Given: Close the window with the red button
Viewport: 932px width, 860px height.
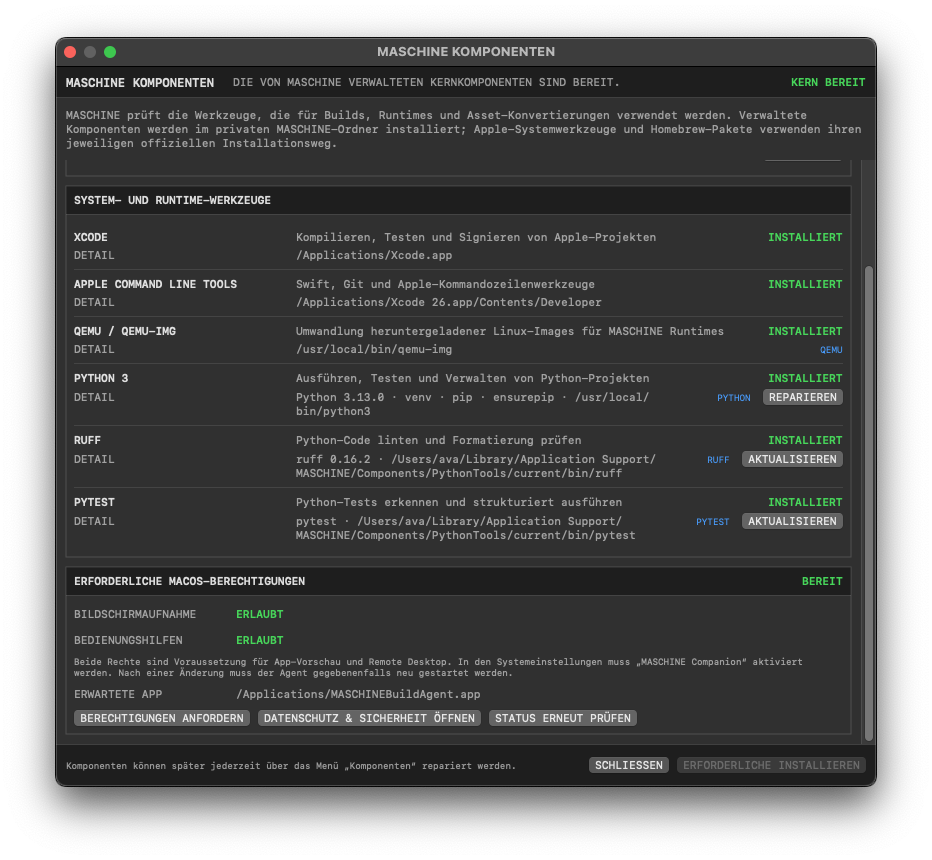Looking at the screenshot, I should [x=70, y=52].
